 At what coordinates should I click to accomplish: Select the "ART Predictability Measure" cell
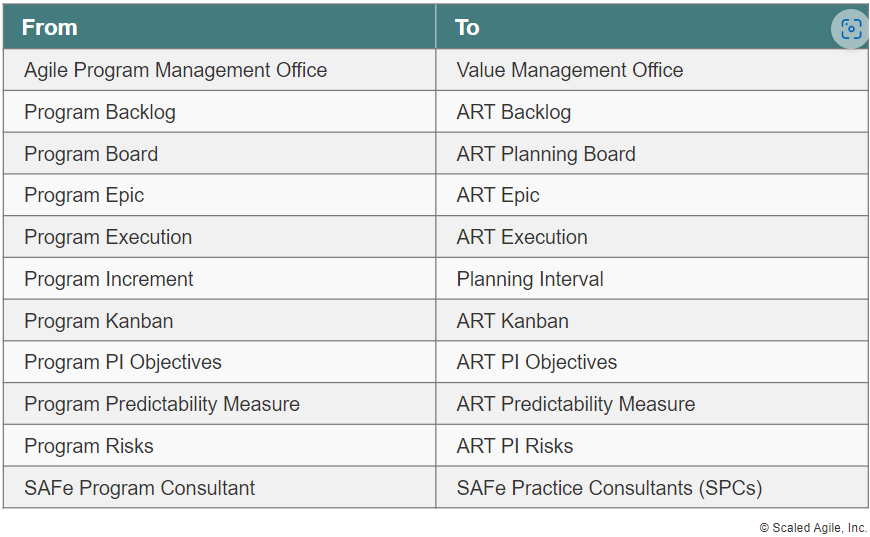(x=575, y=405)
